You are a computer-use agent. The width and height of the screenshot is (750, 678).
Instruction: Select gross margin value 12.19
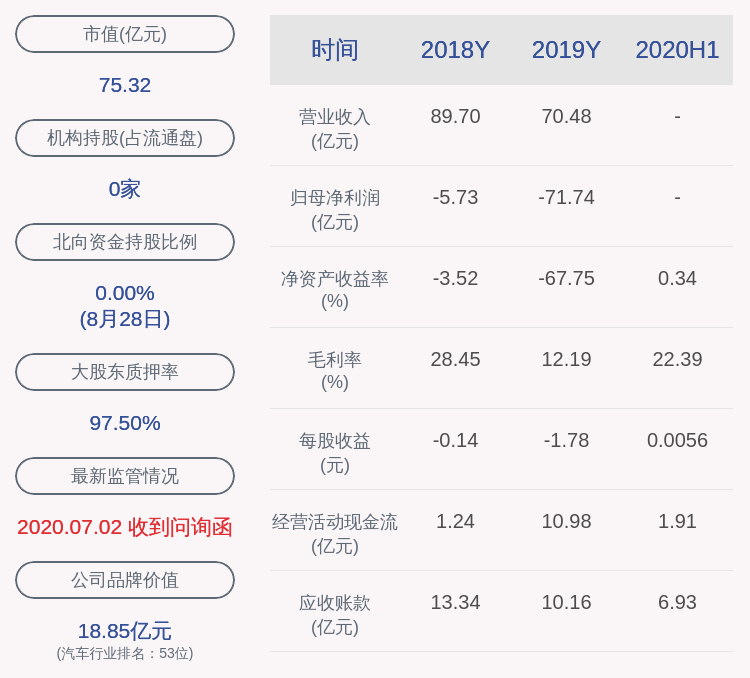click(x=566, y=359)
